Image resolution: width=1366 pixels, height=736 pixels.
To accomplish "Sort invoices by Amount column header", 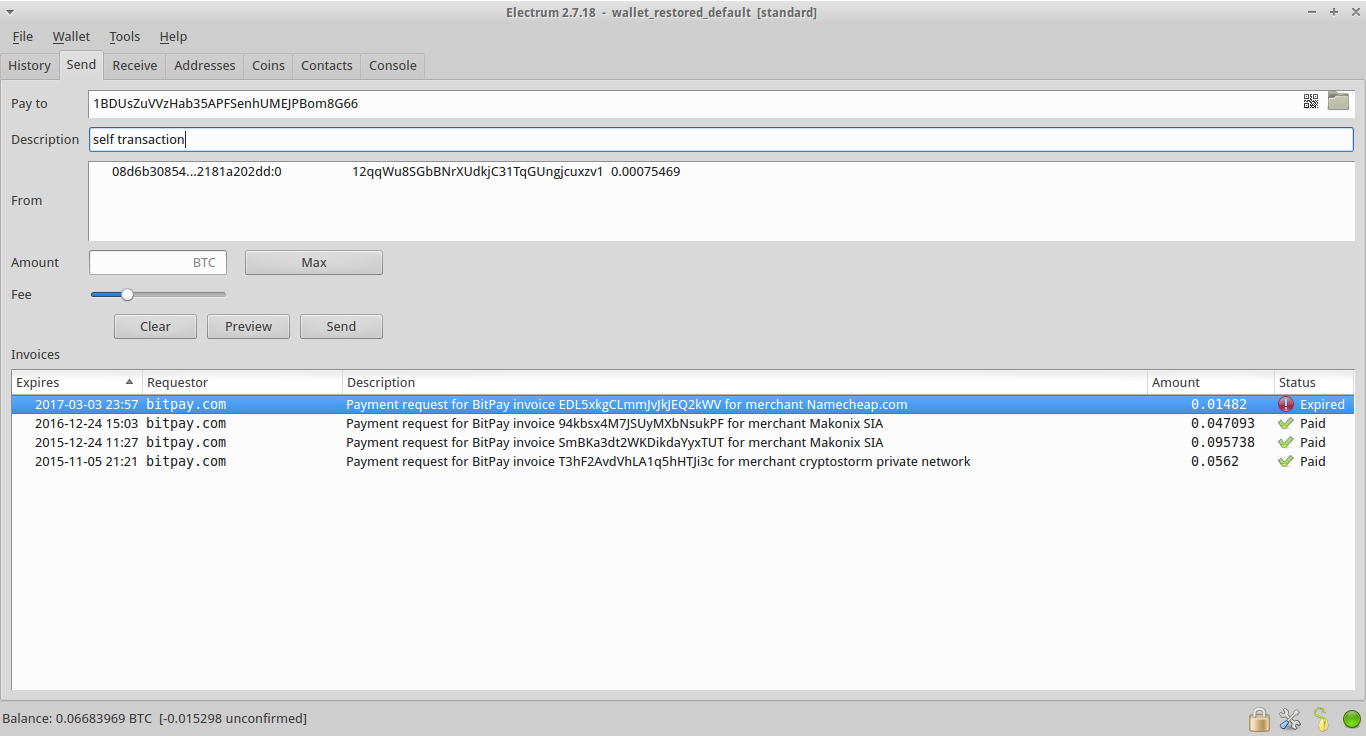I will tap(1210, 383).
